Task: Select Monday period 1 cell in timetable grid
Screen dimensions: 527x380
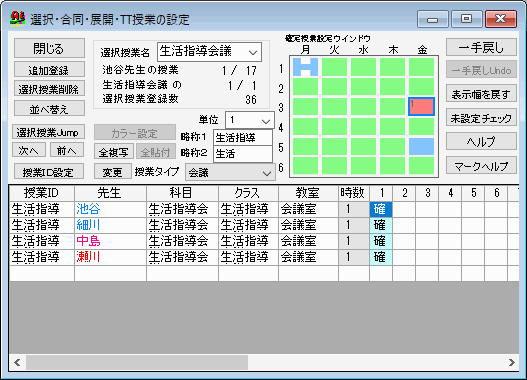Action: coord(305,67)
